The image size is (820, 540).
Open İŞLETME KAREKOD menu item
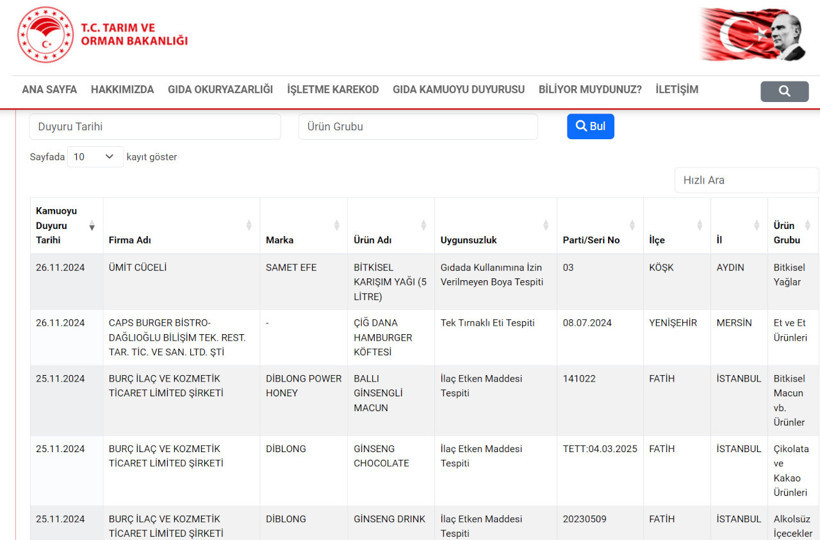[x=333, y=89]
